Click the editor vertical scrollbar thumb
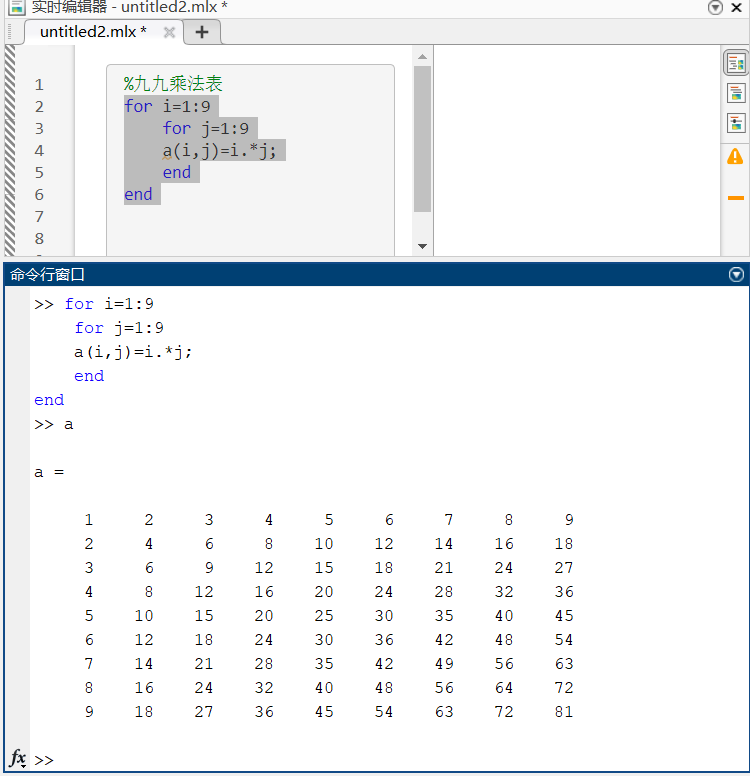Image resolution: width=750 pixels, height=776 pixels. pyautogui.click(x=422, y=139)
